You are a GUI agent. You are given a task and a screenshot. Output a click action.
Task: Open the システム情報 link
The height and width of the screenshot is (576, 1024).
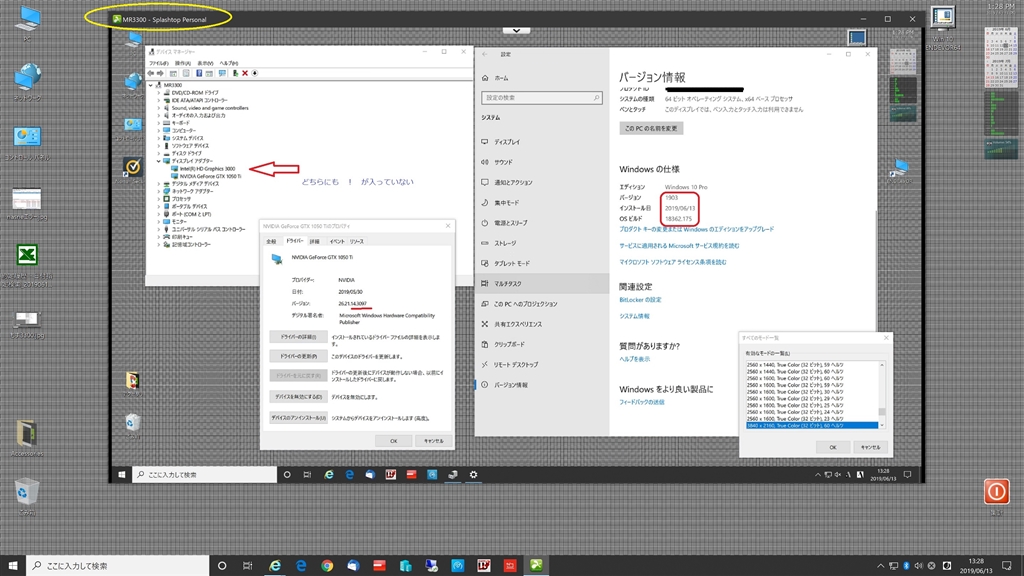pyautogui.click(x=634, y=316)
